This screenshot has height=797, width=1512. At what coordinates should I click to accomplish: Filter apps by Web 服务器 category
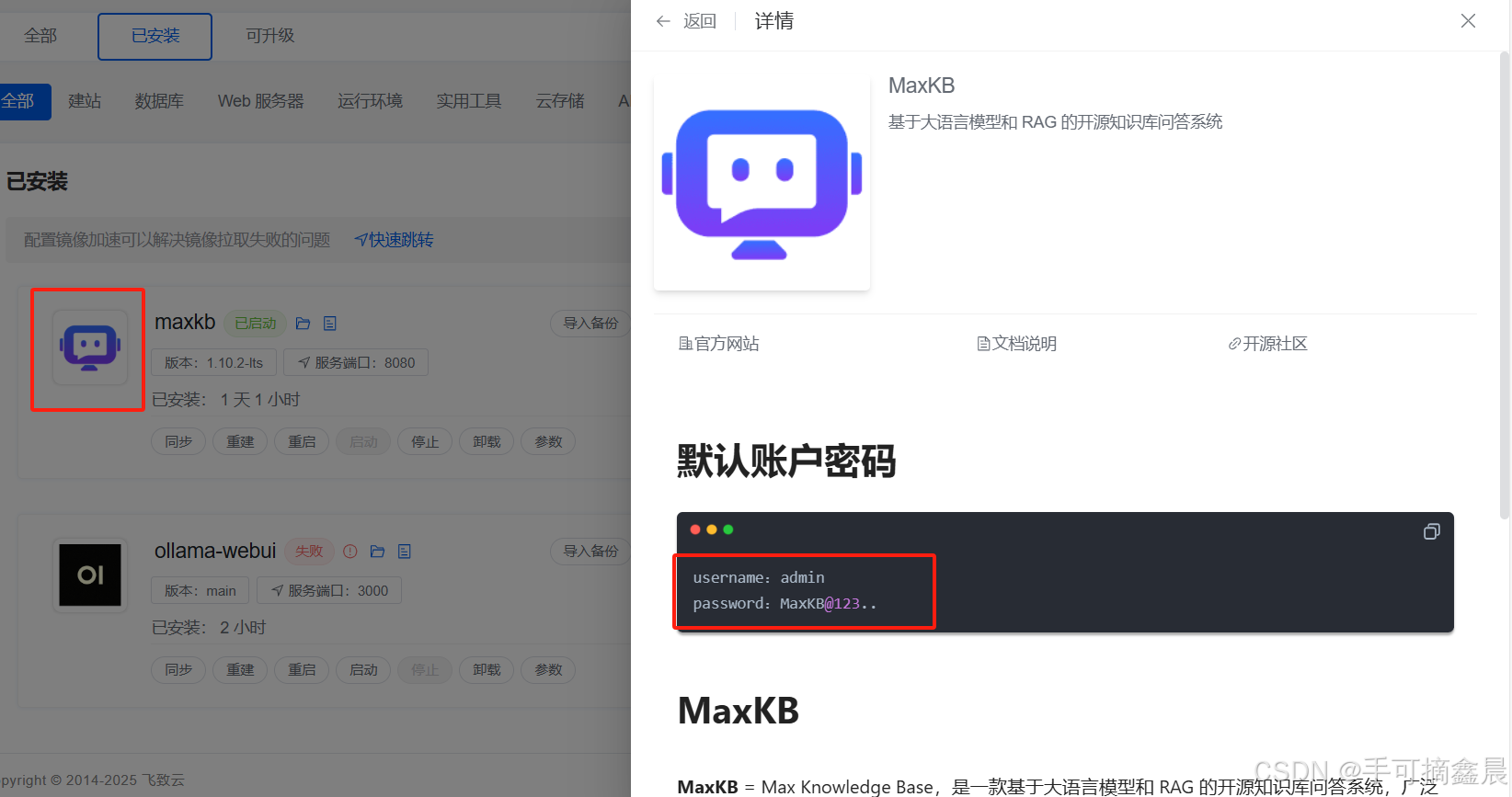(x=261, y=101)
